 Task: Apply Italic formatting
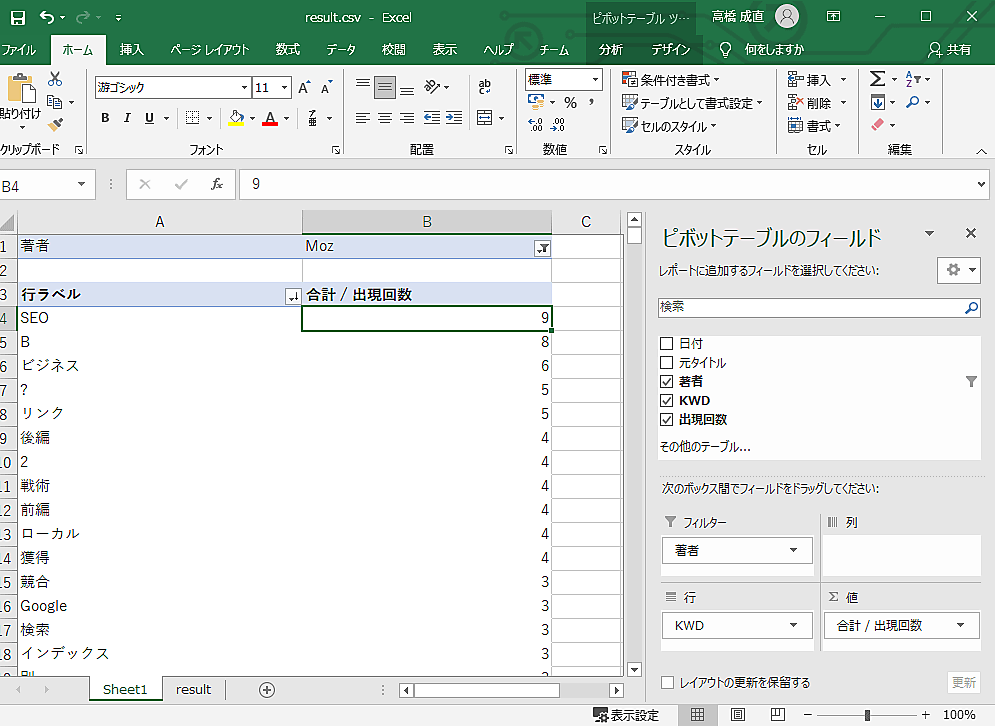click(127, 118)
